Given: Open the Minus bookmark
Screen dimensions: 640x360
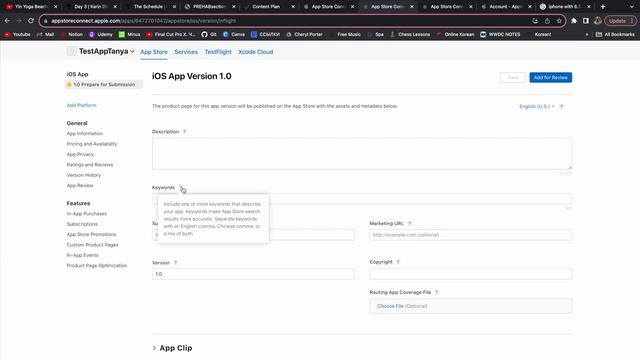Looking at the screenshot, I should point(129,34).
